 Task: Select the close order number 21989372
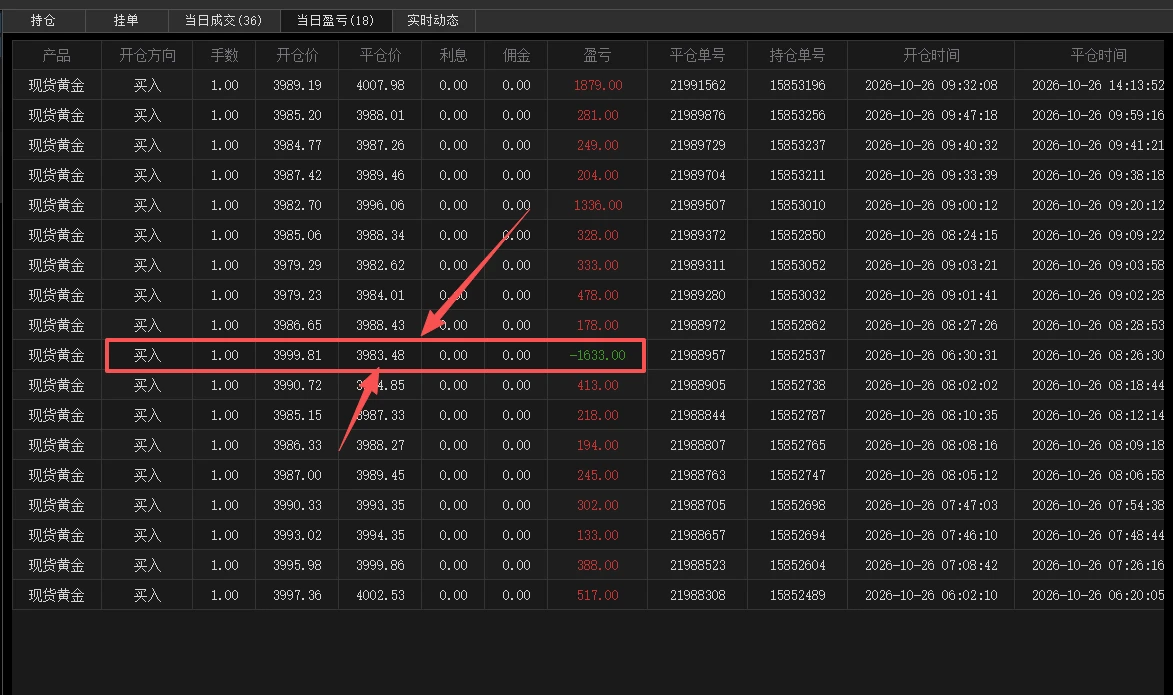[698, 235]
